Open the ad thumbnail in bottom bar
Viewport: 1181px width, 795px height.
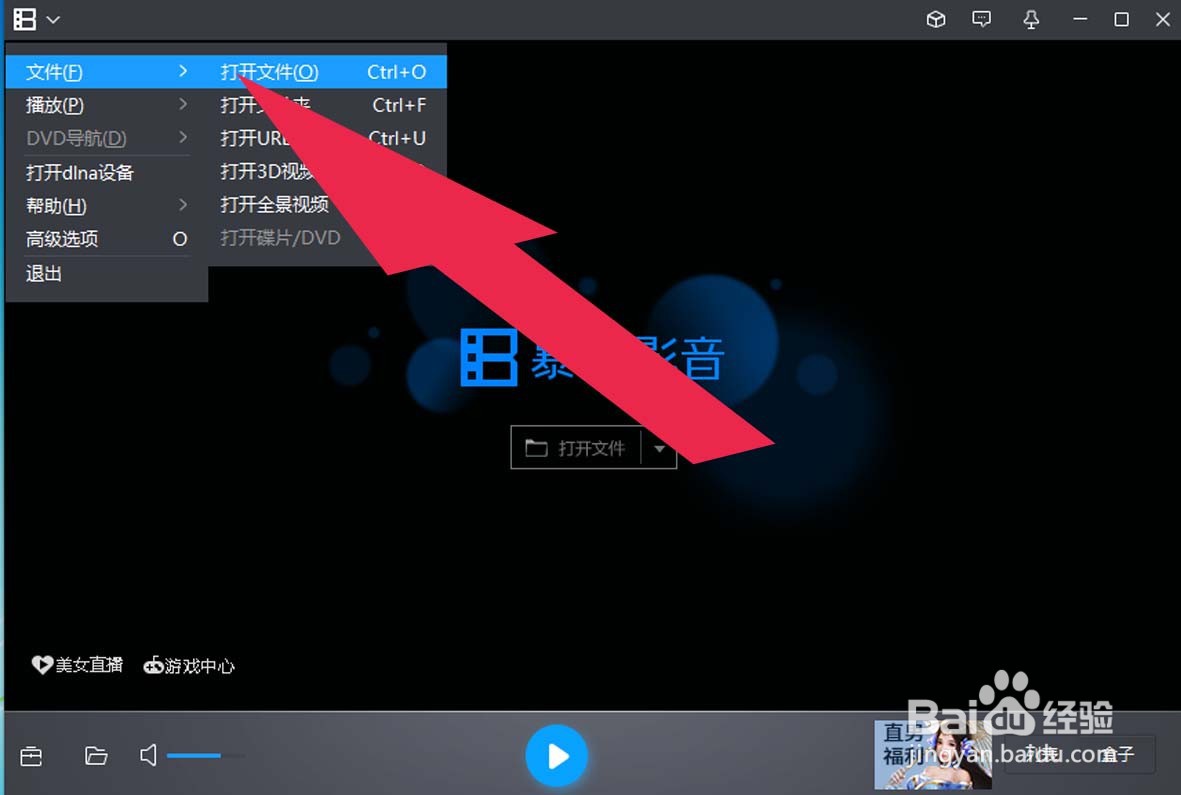pos(932,755)
